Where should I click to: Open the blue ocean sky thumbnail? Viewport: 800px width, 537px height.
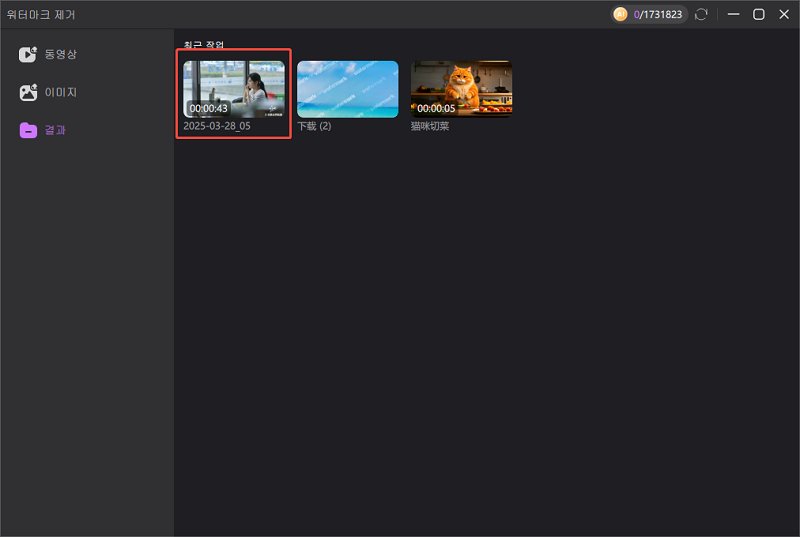tap(347, 89)
